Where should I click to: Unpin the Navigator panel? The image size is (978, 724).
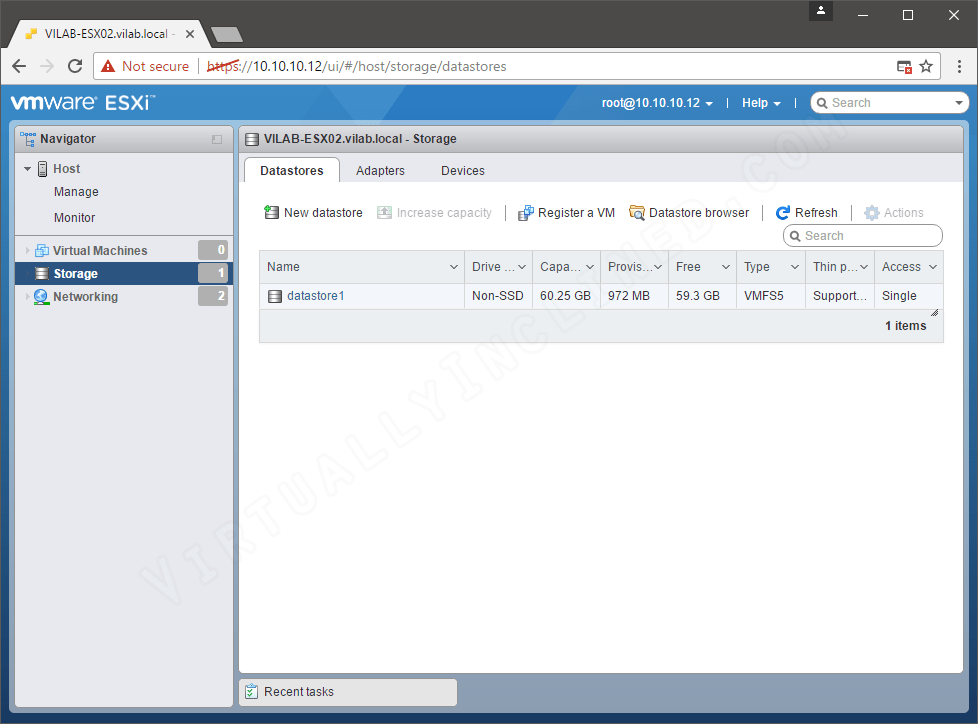217,139
